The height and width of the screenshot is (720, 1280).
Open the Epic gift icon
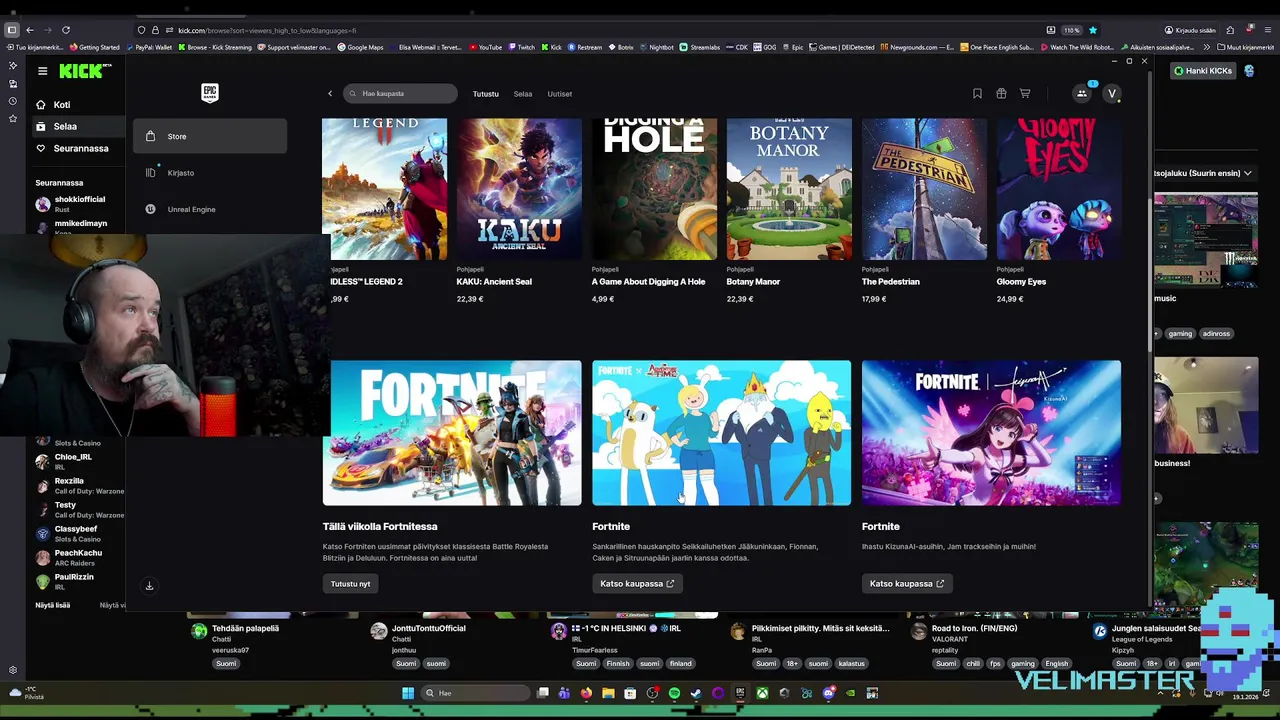point(1001,94)
